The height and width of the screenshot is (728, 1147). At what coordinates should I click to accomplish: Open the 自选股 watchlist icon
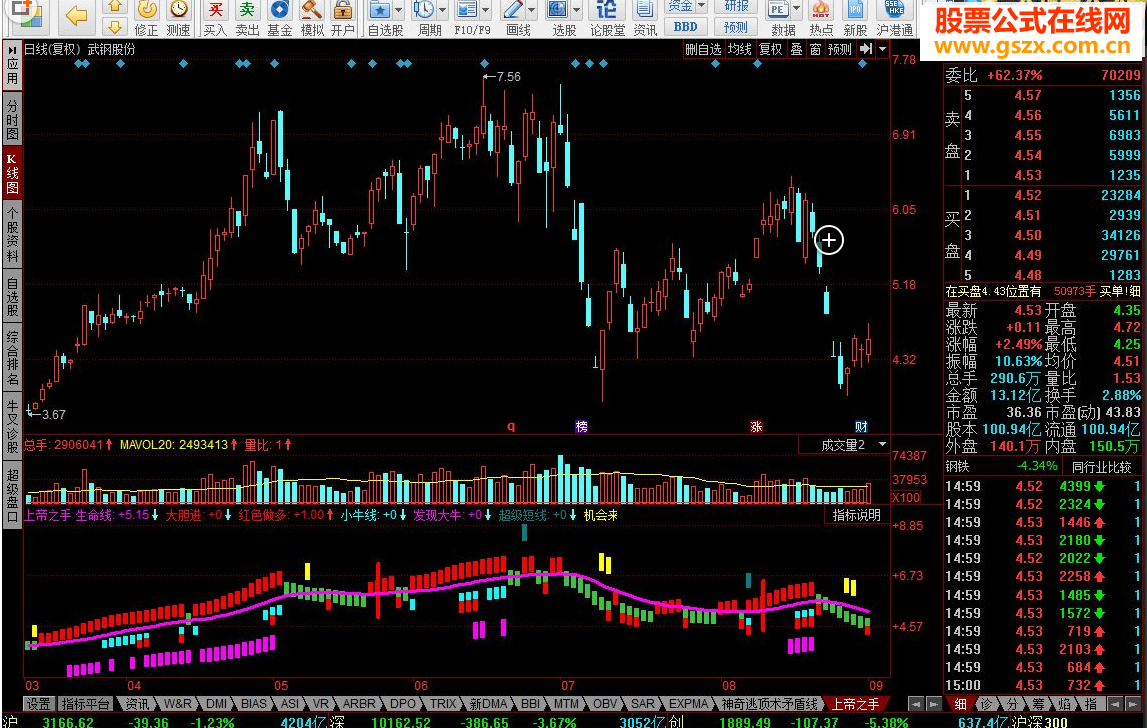click(x=380, y=10)
